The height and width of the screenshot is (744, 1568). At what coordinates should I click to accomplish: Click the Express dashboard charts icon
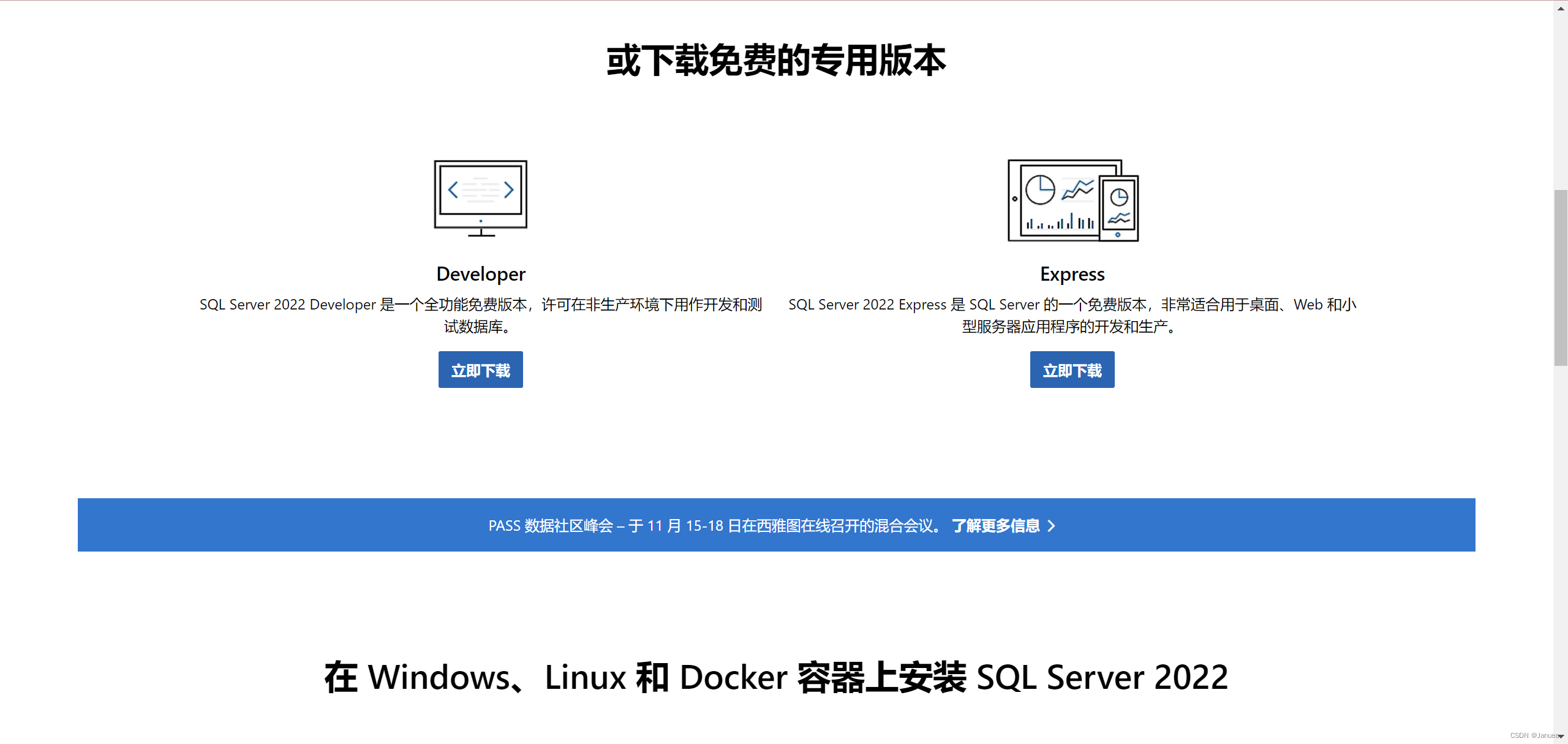pyautogui.click(x=1073, y=200)
